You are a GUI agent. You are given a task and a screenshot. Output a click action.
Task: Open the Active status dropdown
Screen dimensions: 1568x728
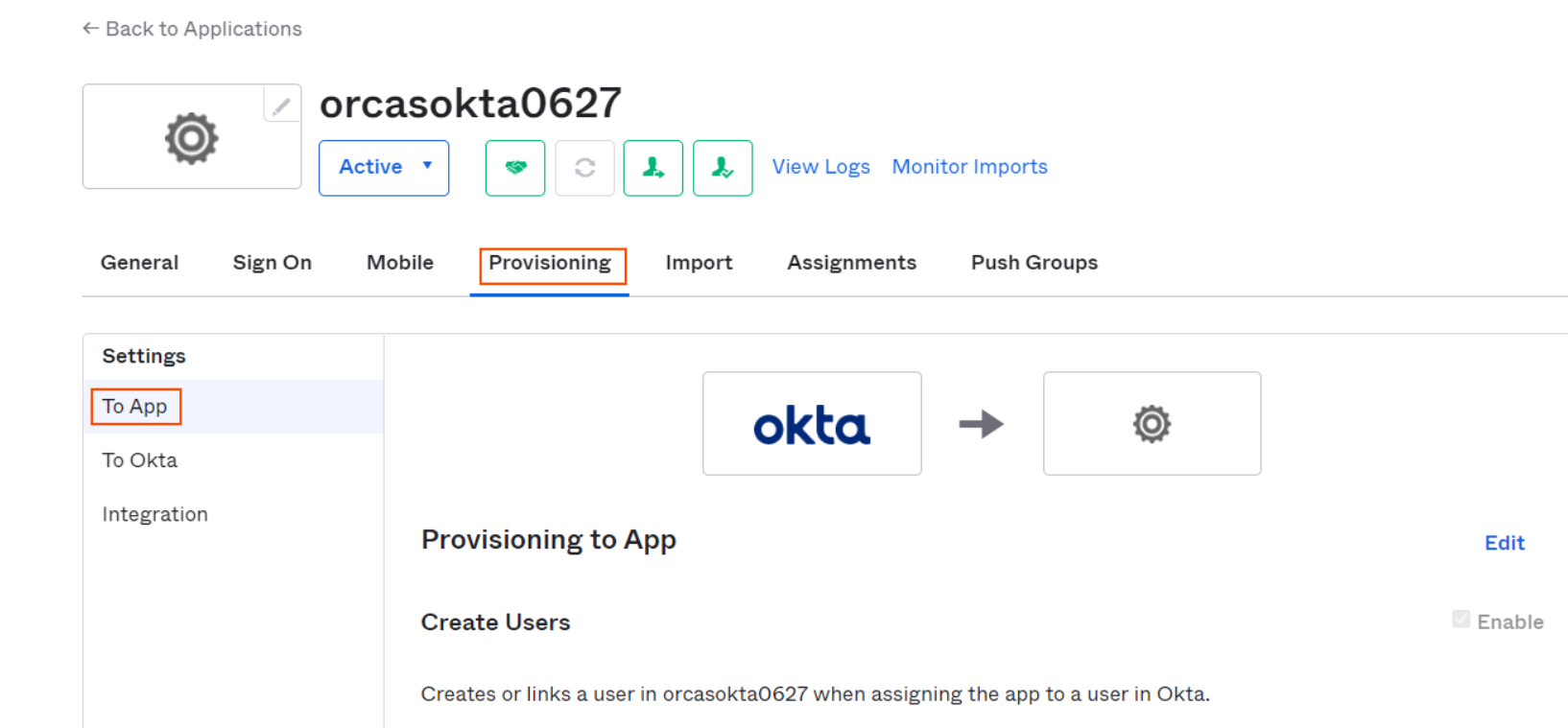coord(384,168)
